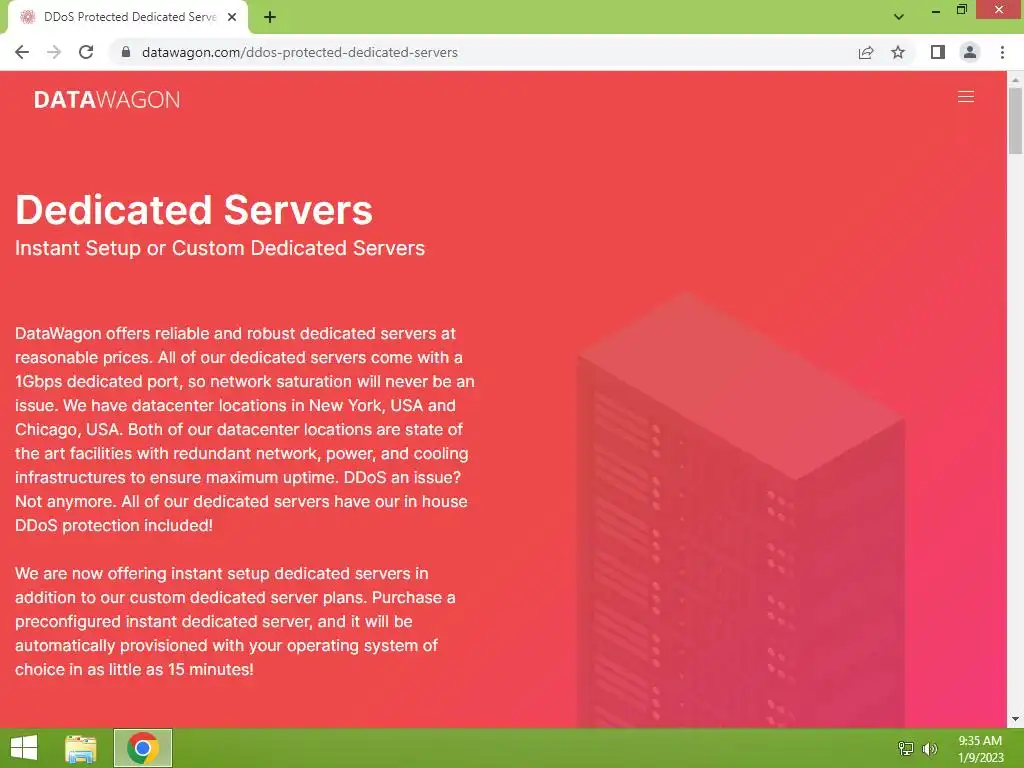The width and height of the screenshot is (1024, 768).
Task: Share this page icon
Action: 866,52
